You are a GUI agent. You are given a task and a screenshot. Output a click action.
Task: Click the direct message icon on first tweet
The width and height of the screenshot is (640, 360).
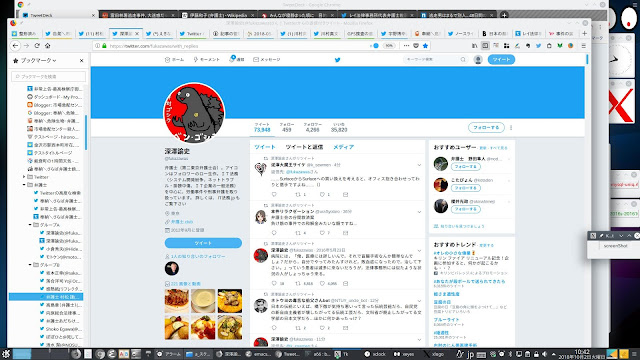[x=346, y=194]
